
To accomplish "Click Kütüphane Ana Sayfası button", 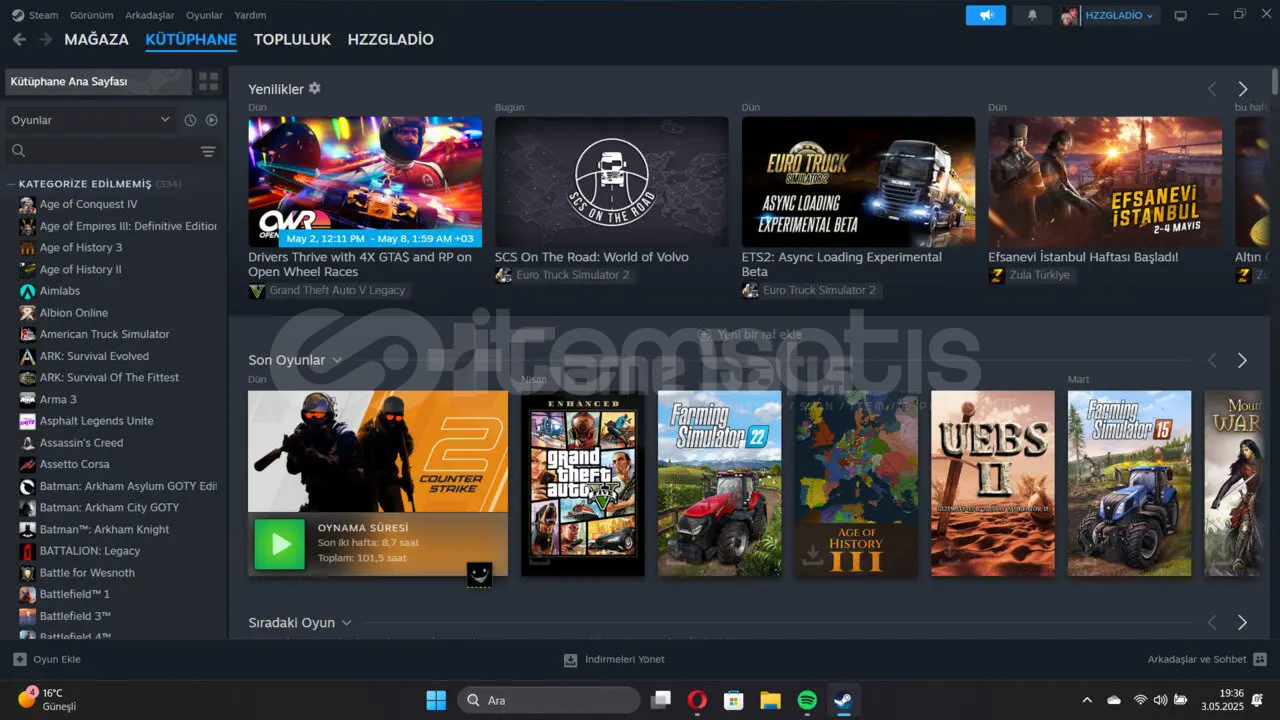I will click(98, 81).
